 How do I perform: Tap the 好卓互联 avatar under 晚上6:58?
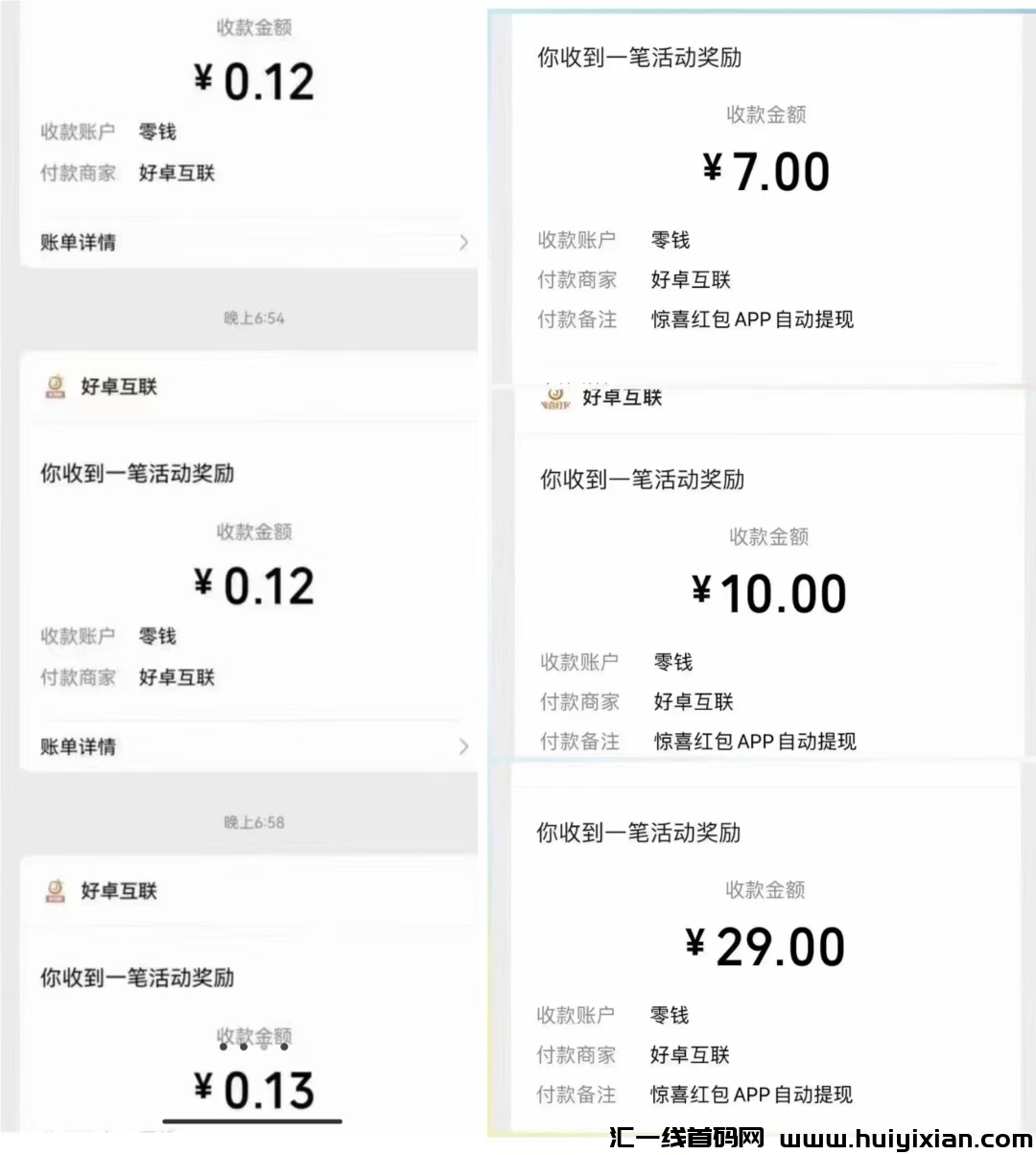(x=56, y=891)
